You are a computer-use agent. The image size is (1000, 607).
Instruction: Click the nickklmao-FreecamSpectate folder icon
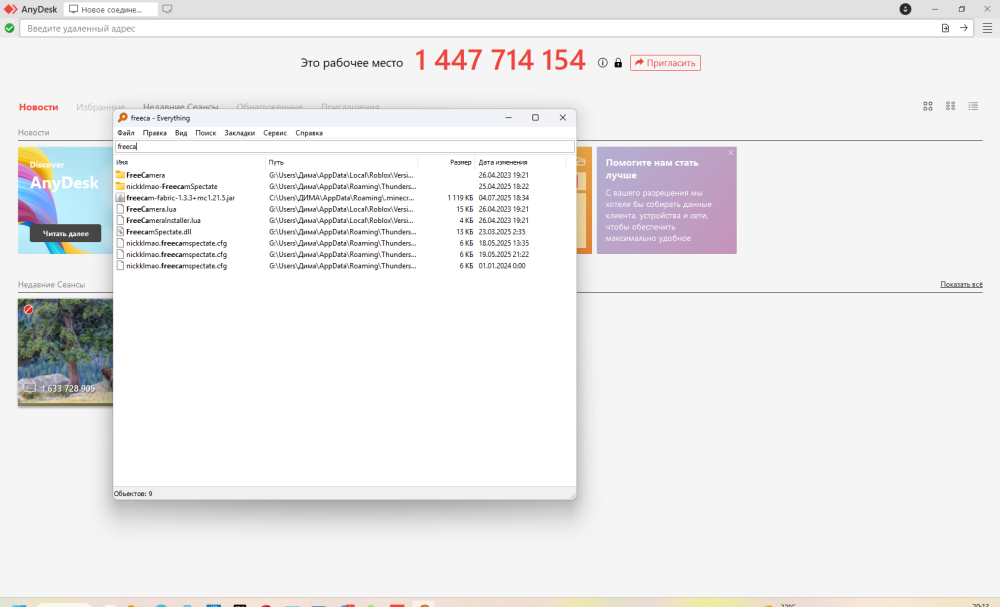(120, 186)
